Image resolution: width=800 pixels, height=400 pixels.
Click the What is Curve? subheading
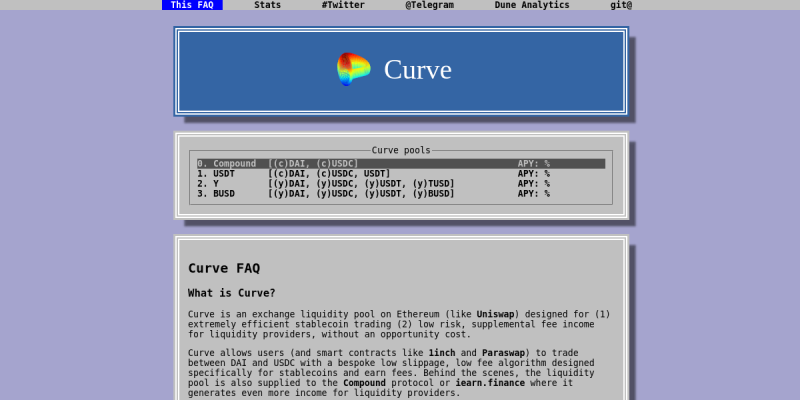(x=232, y=293)
